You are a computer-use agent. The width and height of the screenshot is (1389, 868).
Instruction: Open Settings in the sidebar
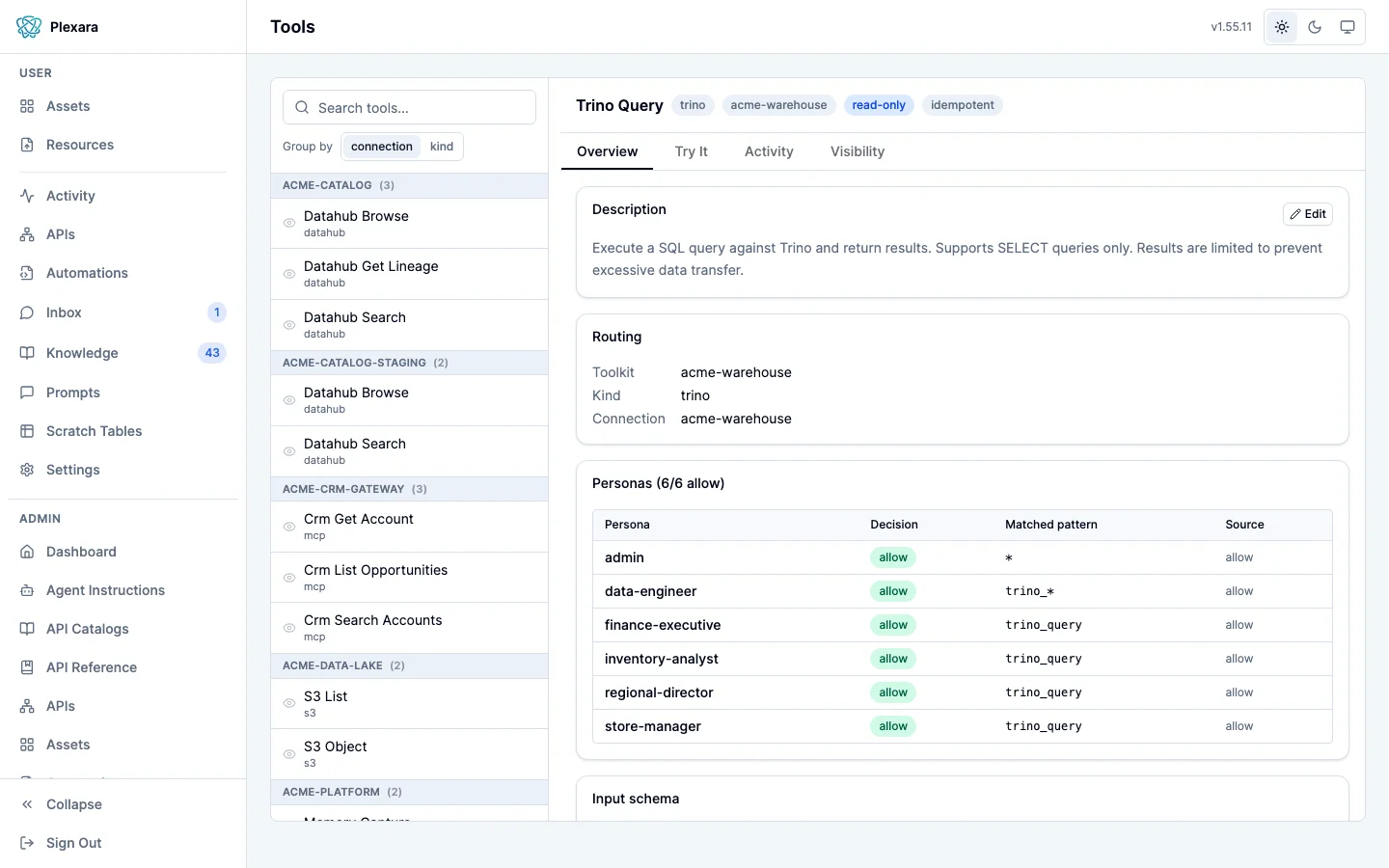(x=123, y=470)
